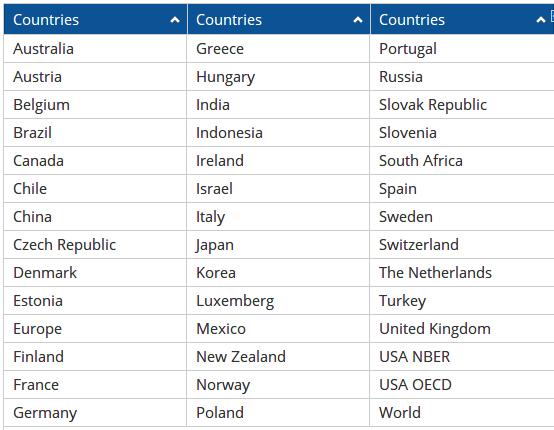554x430 pixels.
Task: Open The Netherlands entry
Action: click(435, 273)
